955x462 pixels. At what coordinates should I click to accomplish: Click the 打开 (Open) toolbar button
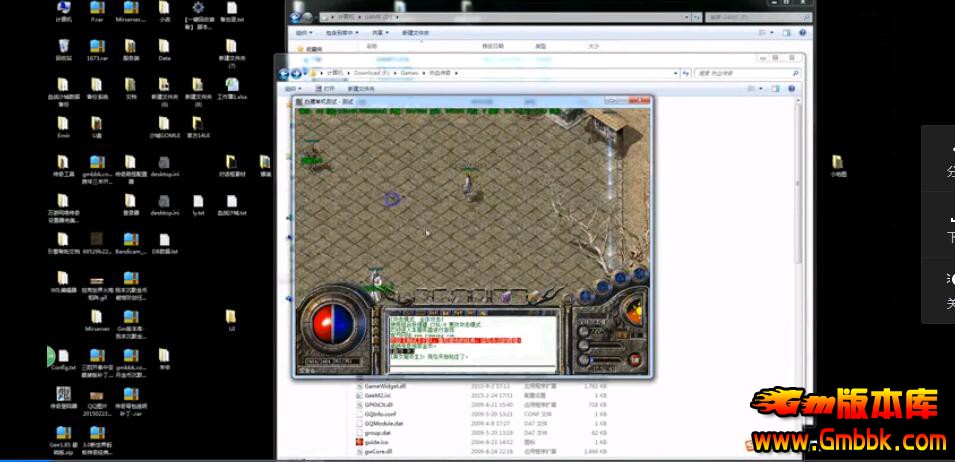coord(329,88)
